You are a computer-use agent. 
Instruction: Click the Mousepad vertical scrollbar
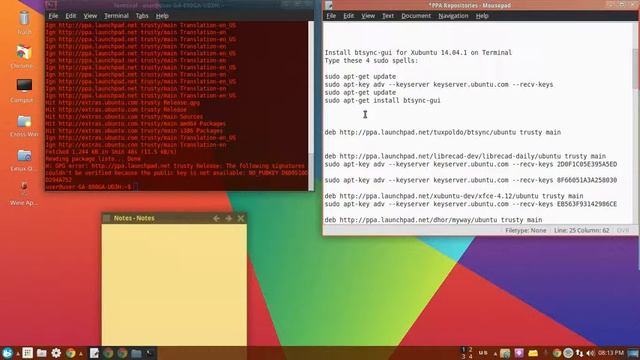635,122
